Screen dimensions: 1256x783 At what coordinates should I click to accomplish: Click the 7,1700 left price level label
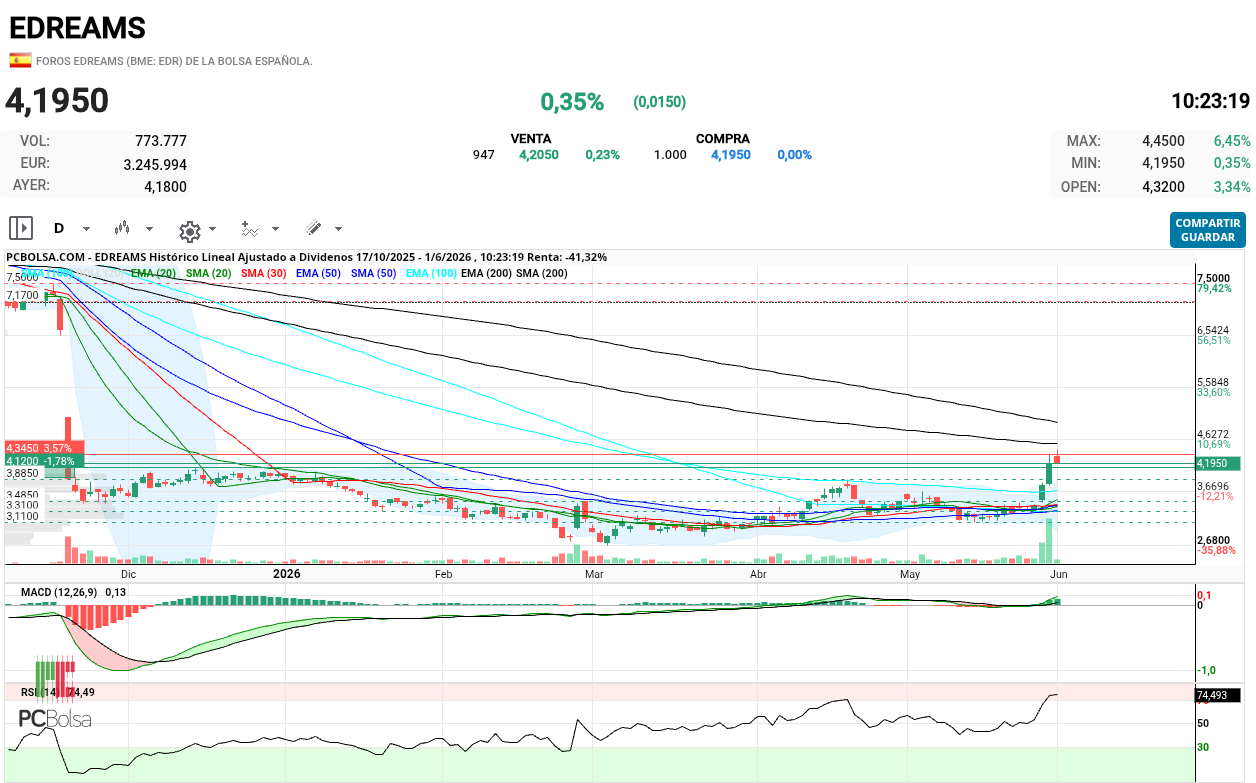(22, 296)
